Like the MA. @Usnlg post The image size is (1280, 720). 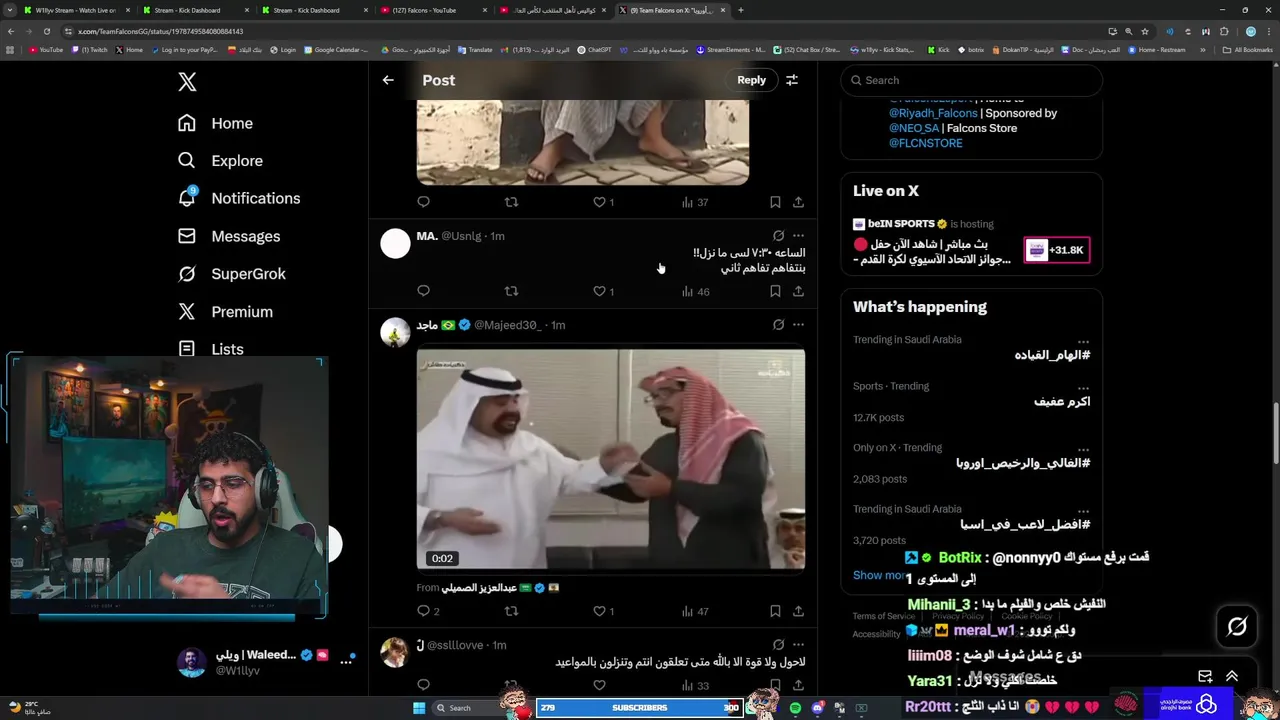click(603, 291)
